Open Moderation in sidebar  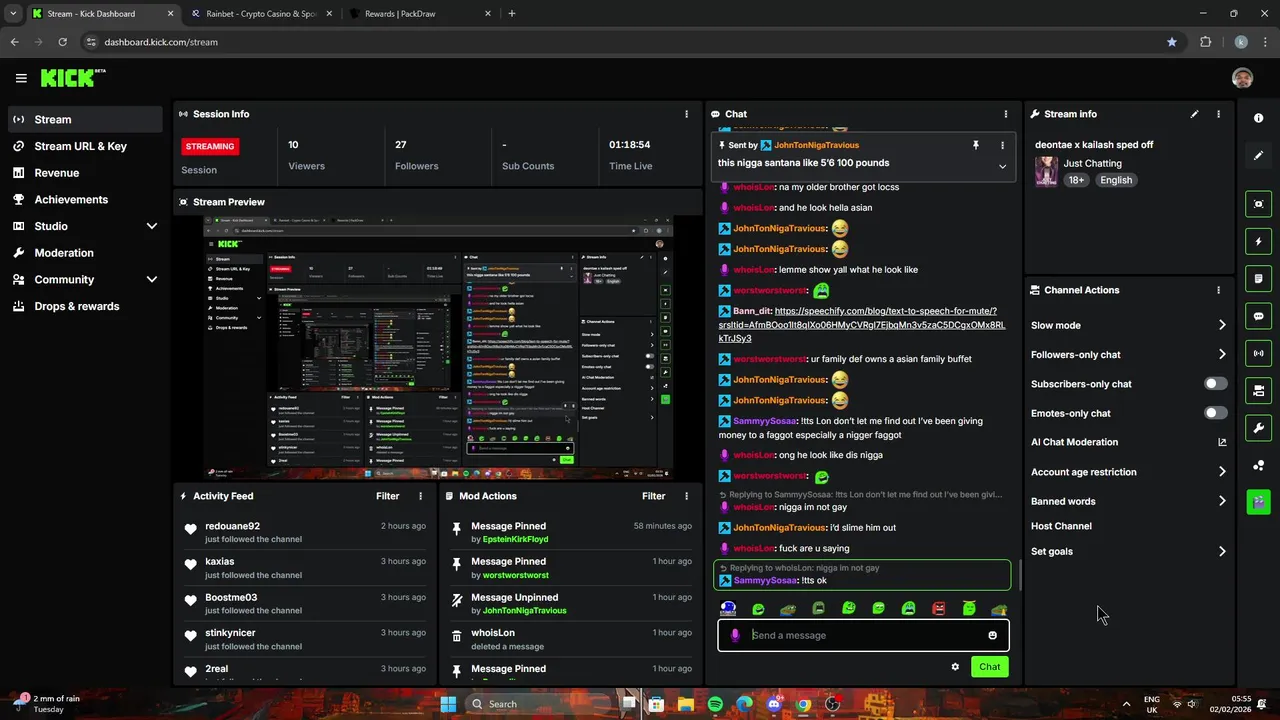pos(85,253)
